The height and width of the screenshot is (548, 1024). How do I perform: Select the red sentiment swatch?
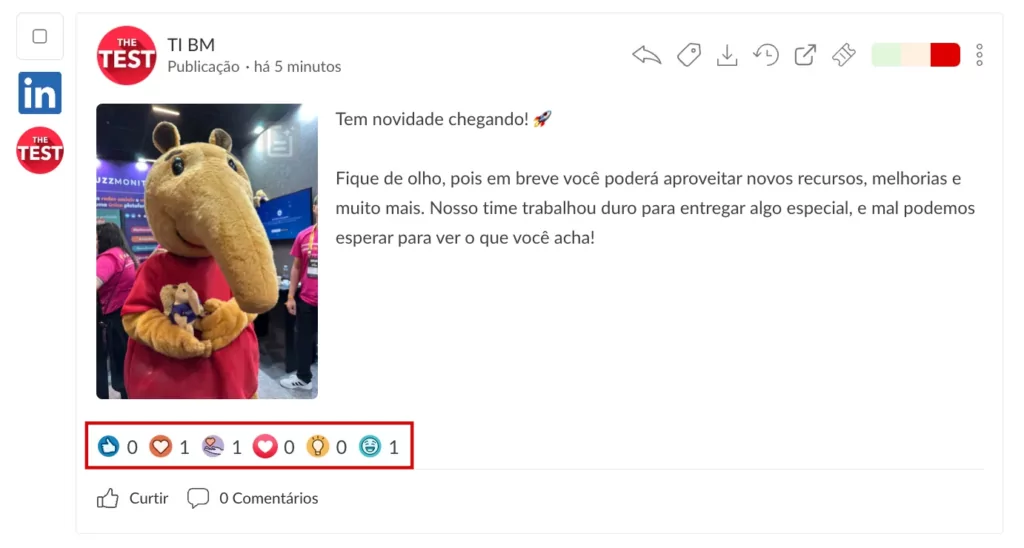(945, 55)
